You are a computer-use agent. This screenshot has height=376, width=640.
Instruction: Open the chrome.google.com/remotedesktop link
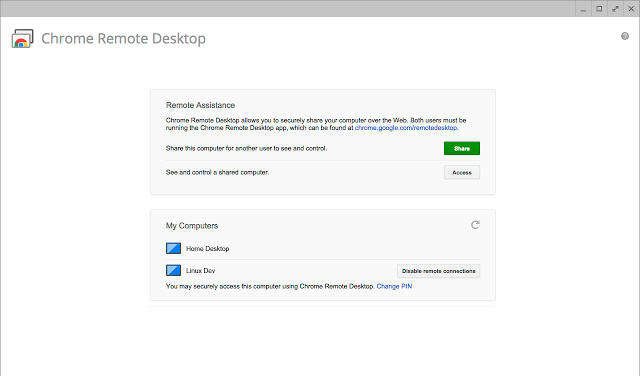point(406,128)
